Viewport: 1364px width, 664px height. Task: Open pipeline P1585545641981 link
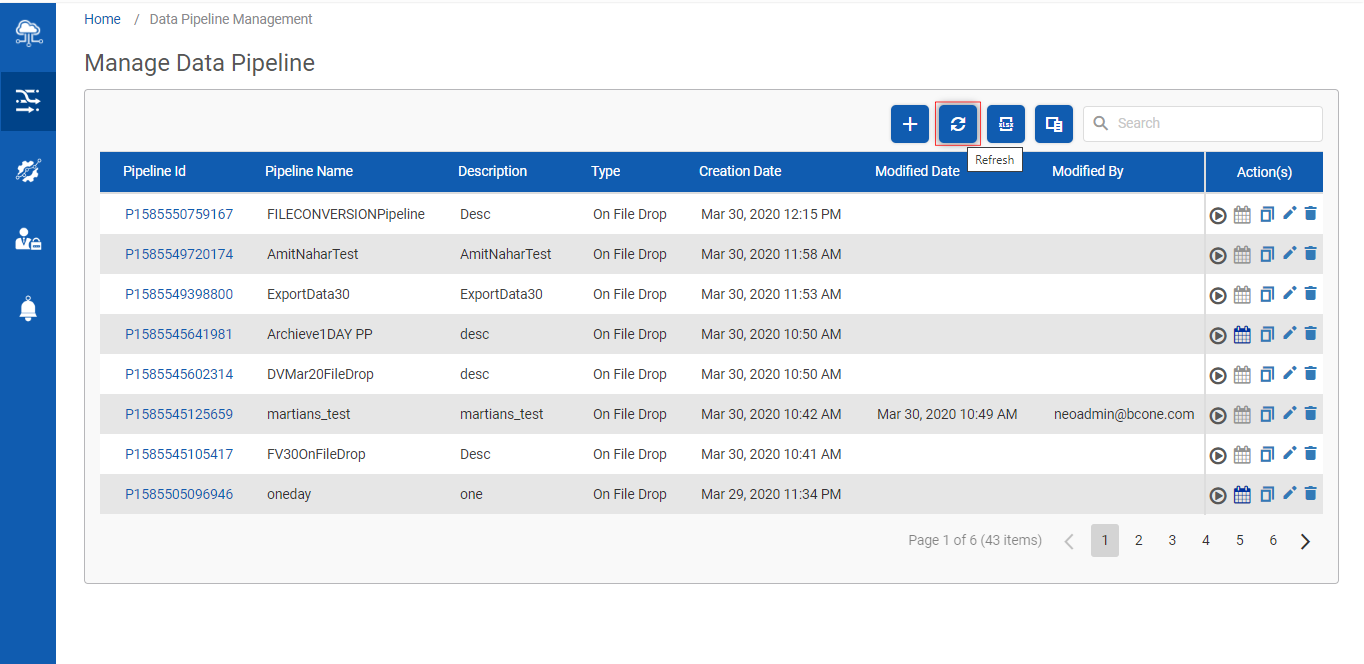pos(179,334)
